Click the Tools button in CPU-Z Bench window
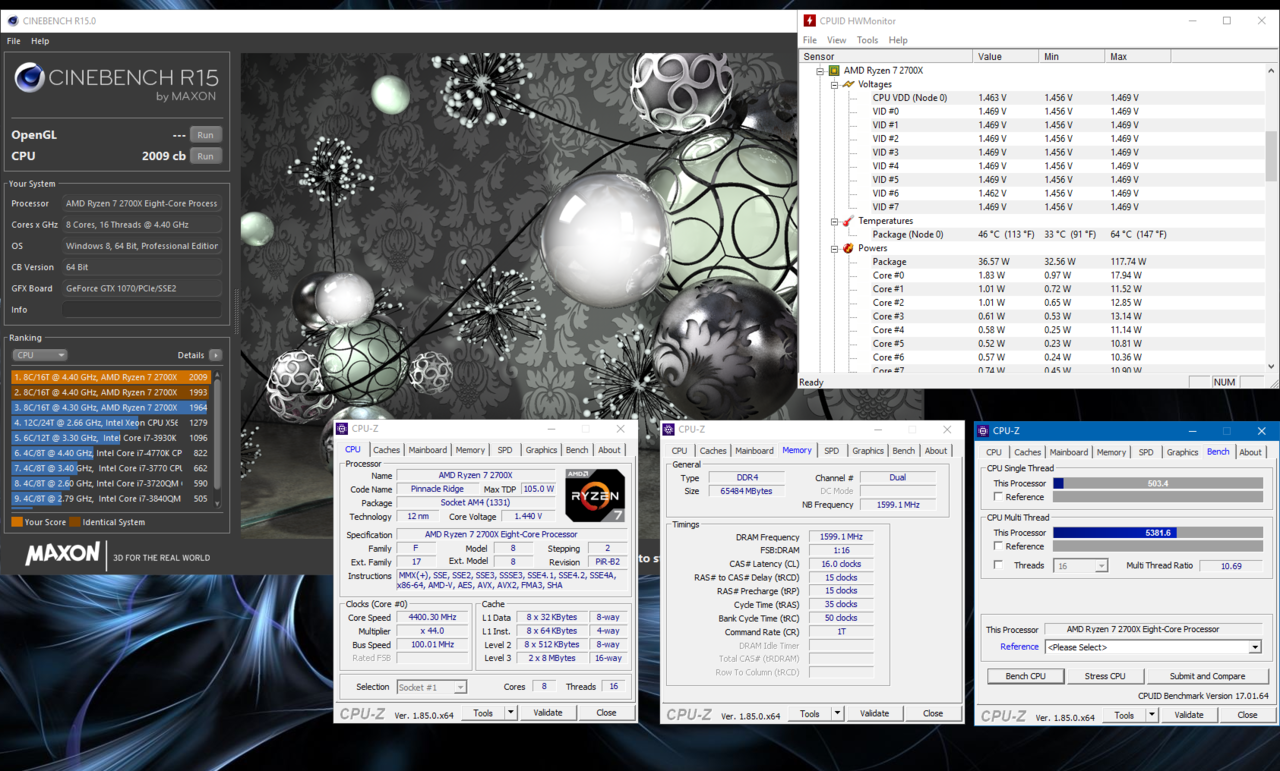Screen dimensions: 1280x771 tap(1125, 715)
